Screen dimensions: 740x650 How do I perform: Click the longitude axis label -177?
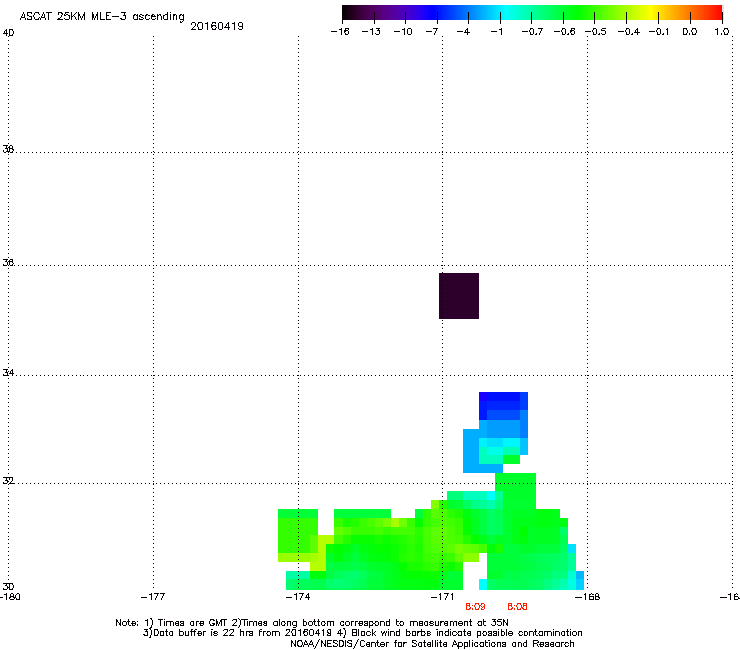tap(153, 597)
